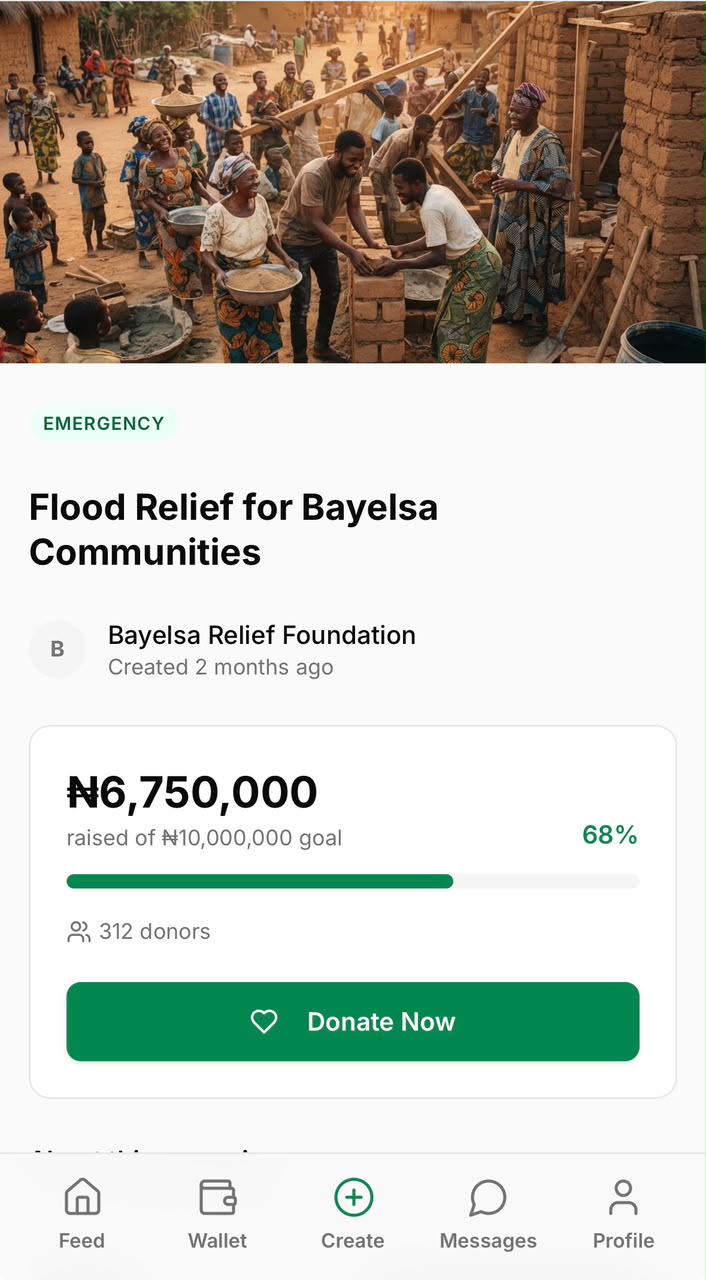706x1280 pixels.
Task: Tap the Flood Relief for Bayelsa Communities title
Action: click(x=234, y=529)
